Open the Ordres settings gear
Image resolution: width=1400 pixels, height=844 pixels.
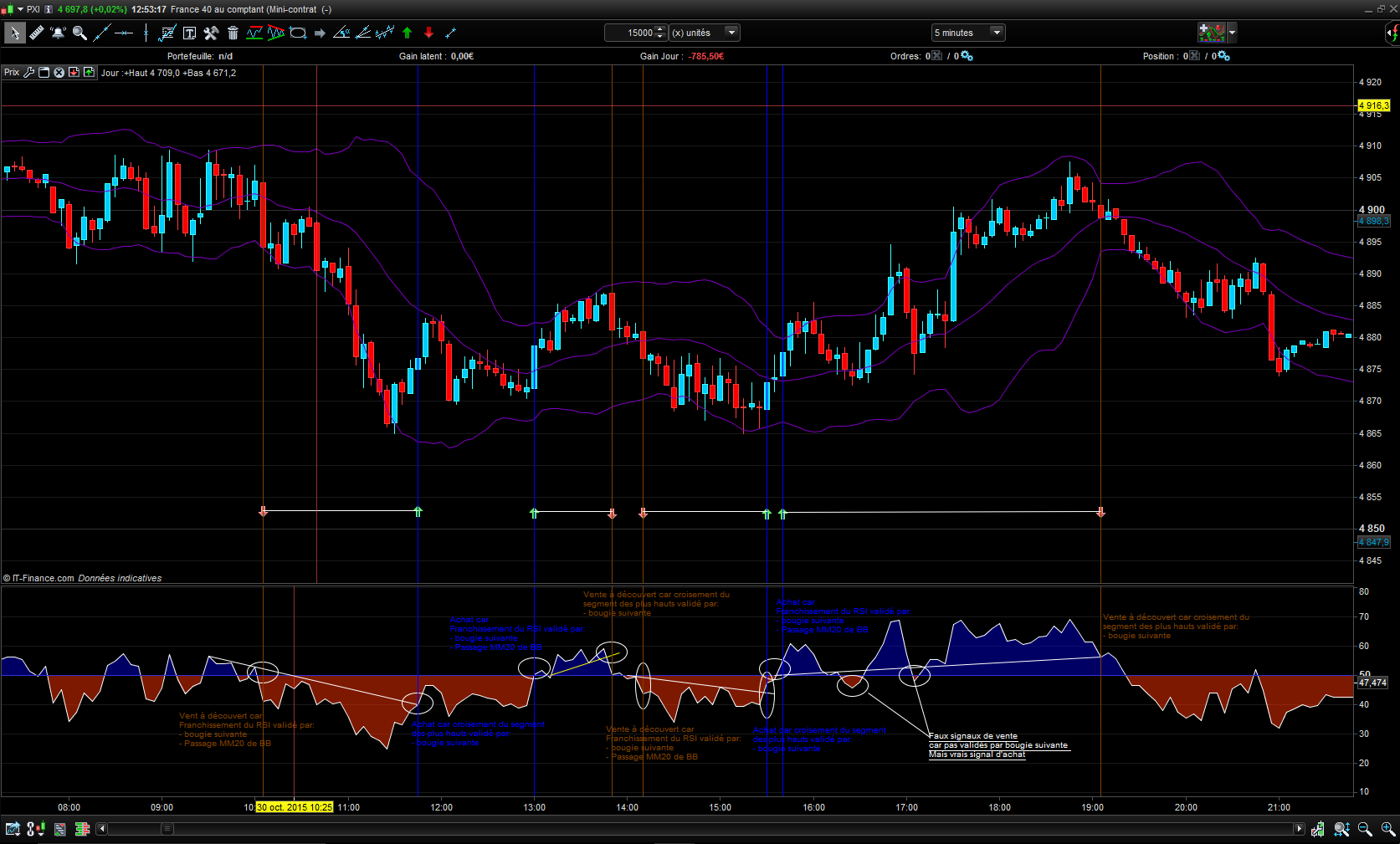click(967, 56)
